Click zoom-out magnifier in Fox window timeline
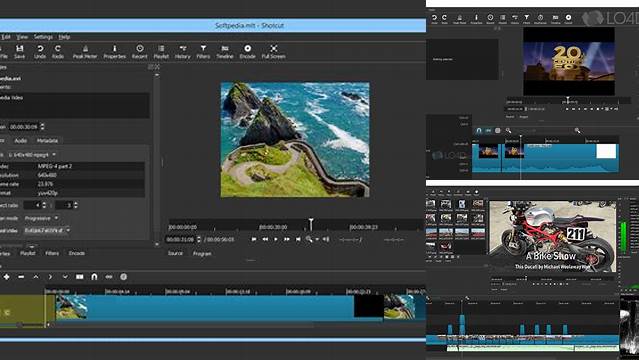 pos(508,130)
